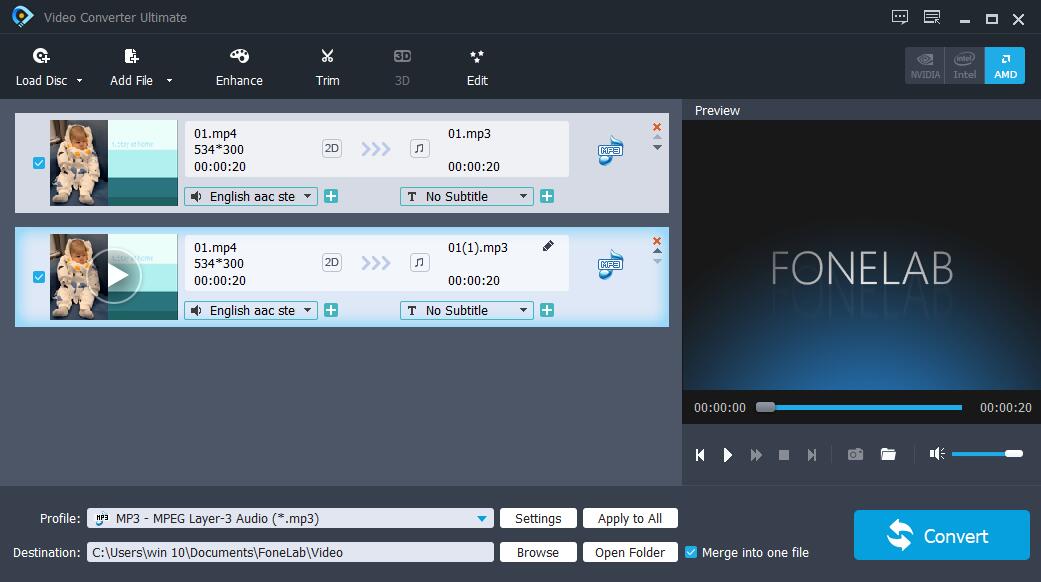Uncheck the first 01.mp4 item checkbox
This screenshot has width=1041, height=582.
pyautogui.click(x=39, y=163)
